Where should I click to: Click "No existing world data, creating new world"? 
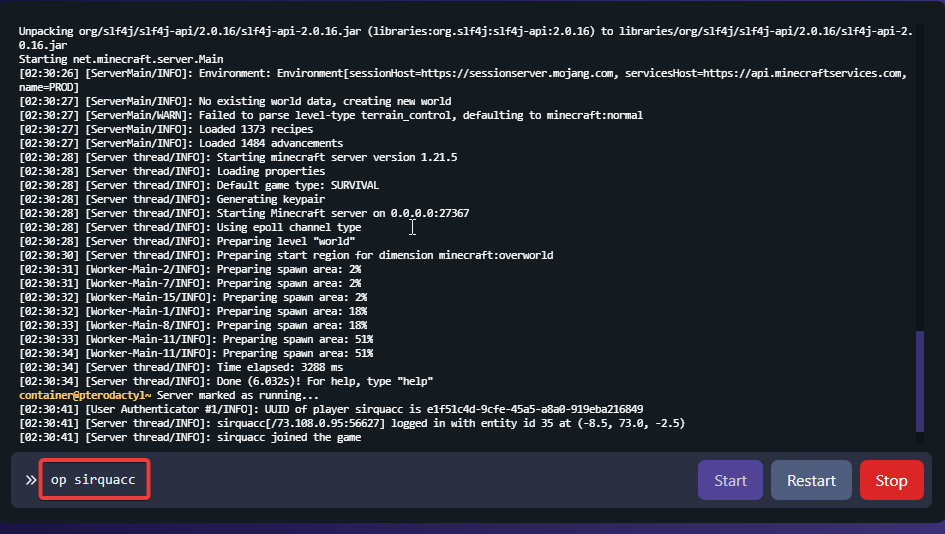tap(235, 101)
